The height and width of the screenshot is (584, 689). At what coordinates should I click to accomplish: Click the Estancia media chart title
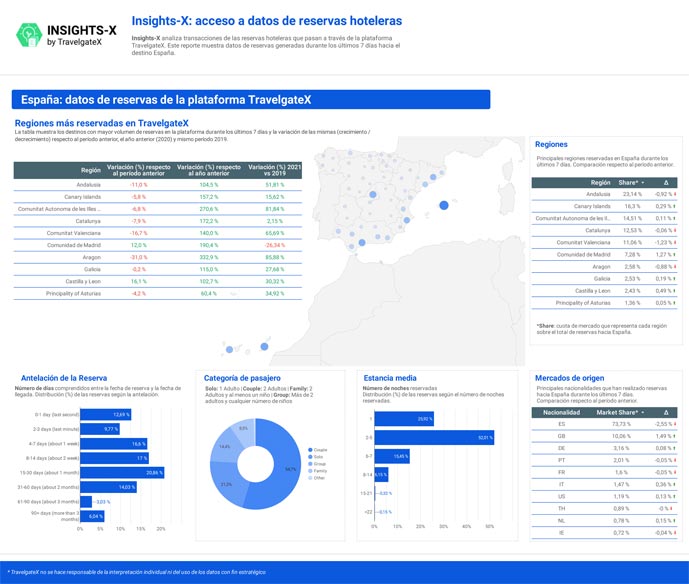point(390,378)
